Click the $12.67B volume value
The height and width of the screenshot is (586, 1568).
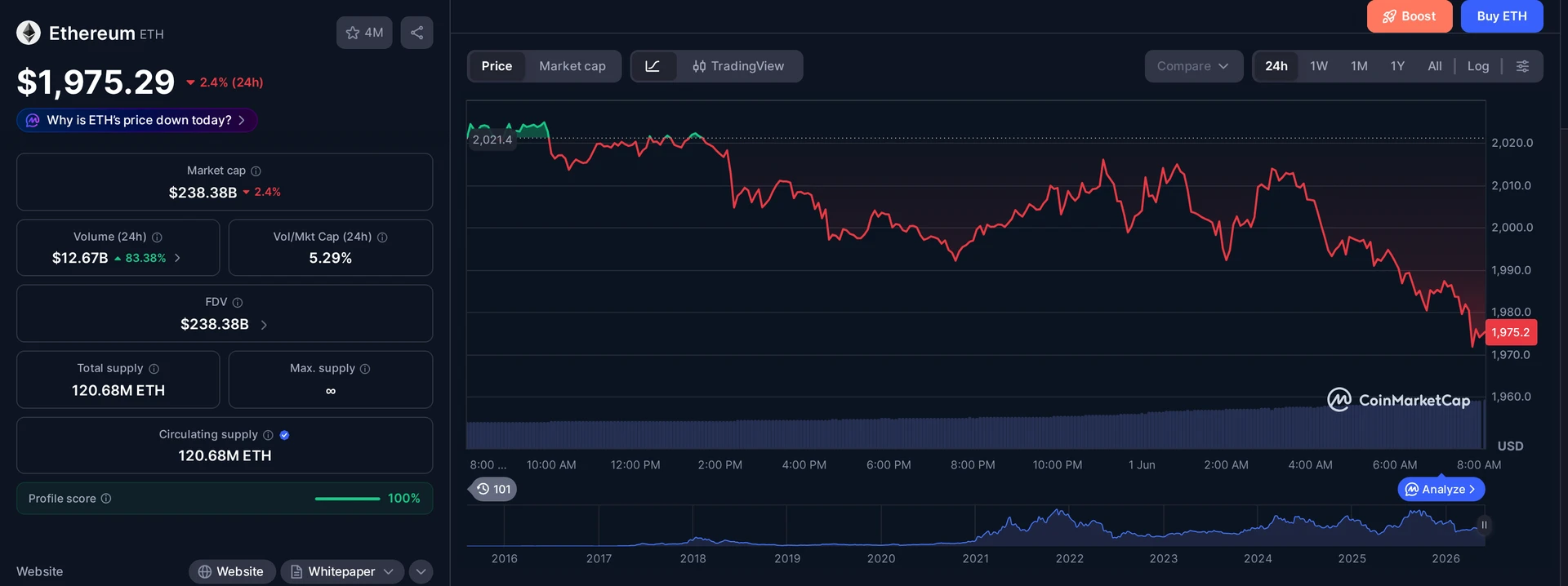[80, 258]
